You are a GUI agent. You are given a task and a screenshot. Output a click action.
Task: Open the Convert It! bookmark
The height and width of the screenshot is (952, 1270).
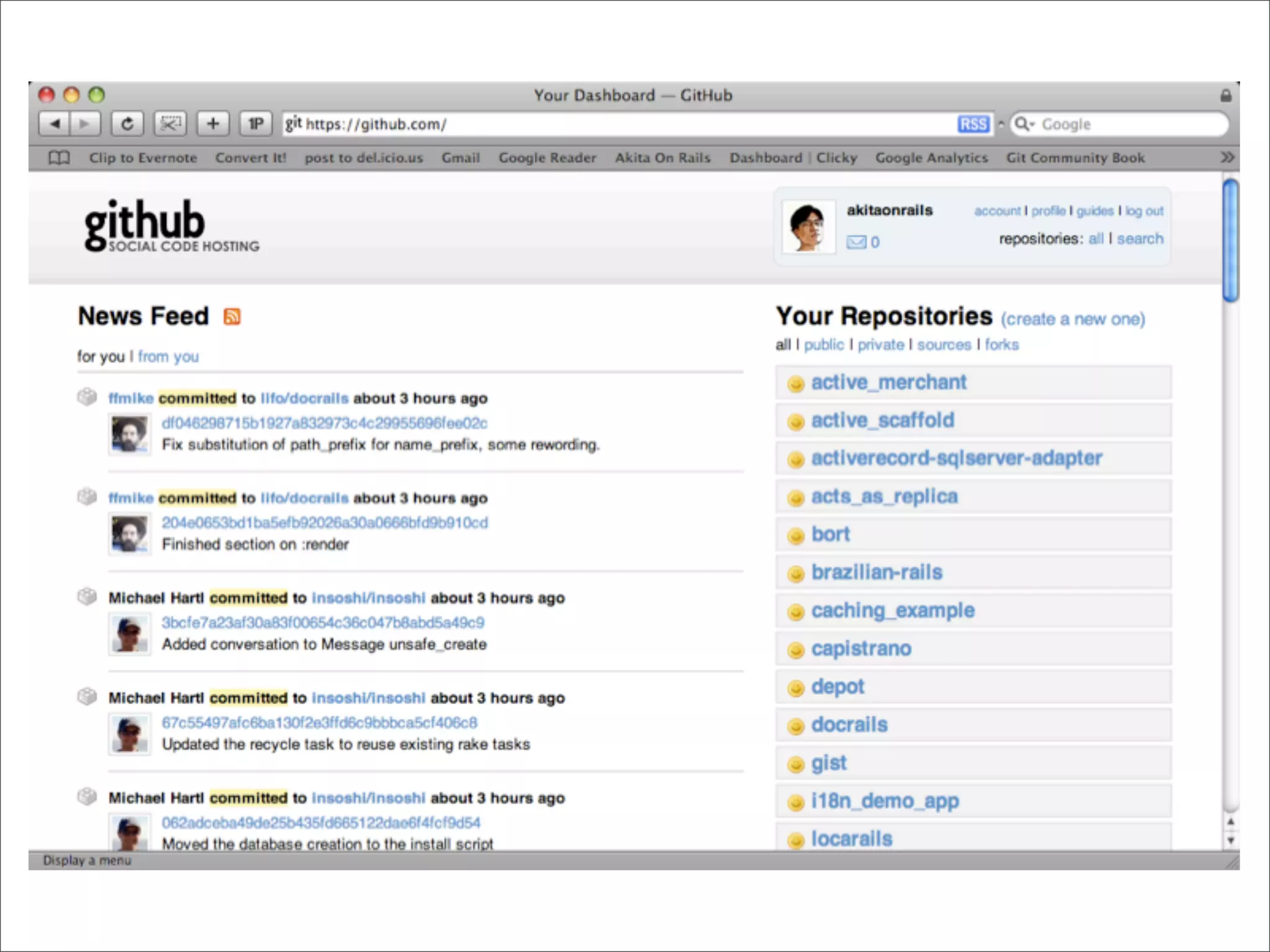tap(251, 158)
